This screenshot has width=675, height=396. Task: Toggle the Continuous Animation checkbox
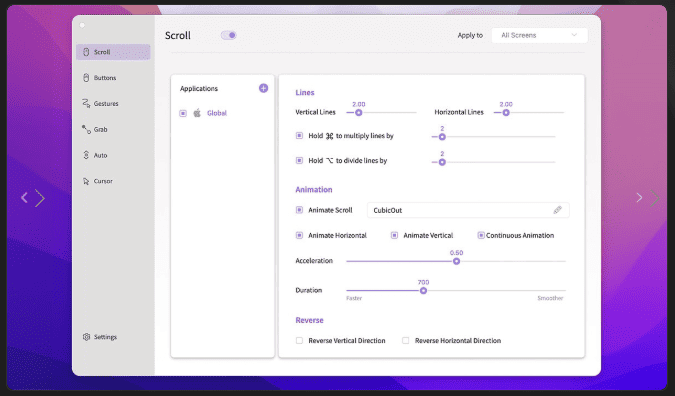coord(481,235)
